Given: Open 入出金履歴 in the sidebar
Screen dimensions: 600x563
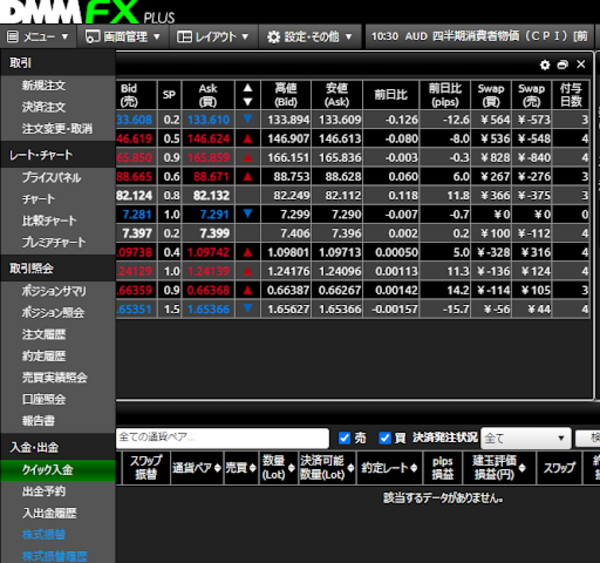Looking at the screenshot, I should tap(49, 513).
